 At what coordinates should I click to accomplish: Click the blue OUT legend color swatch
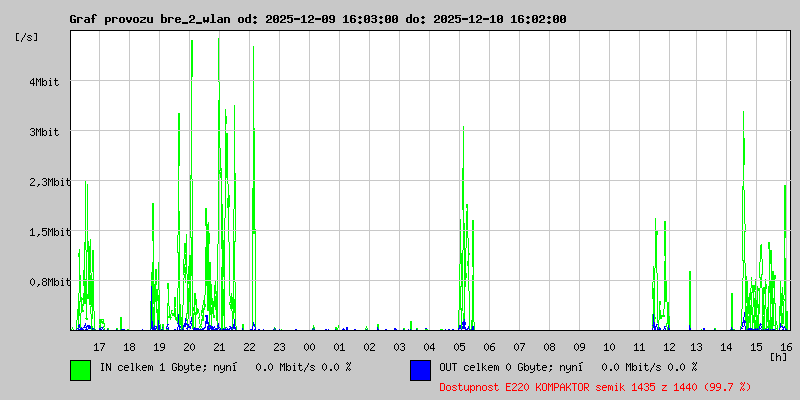pyautogui.click(x=420, y=370)
